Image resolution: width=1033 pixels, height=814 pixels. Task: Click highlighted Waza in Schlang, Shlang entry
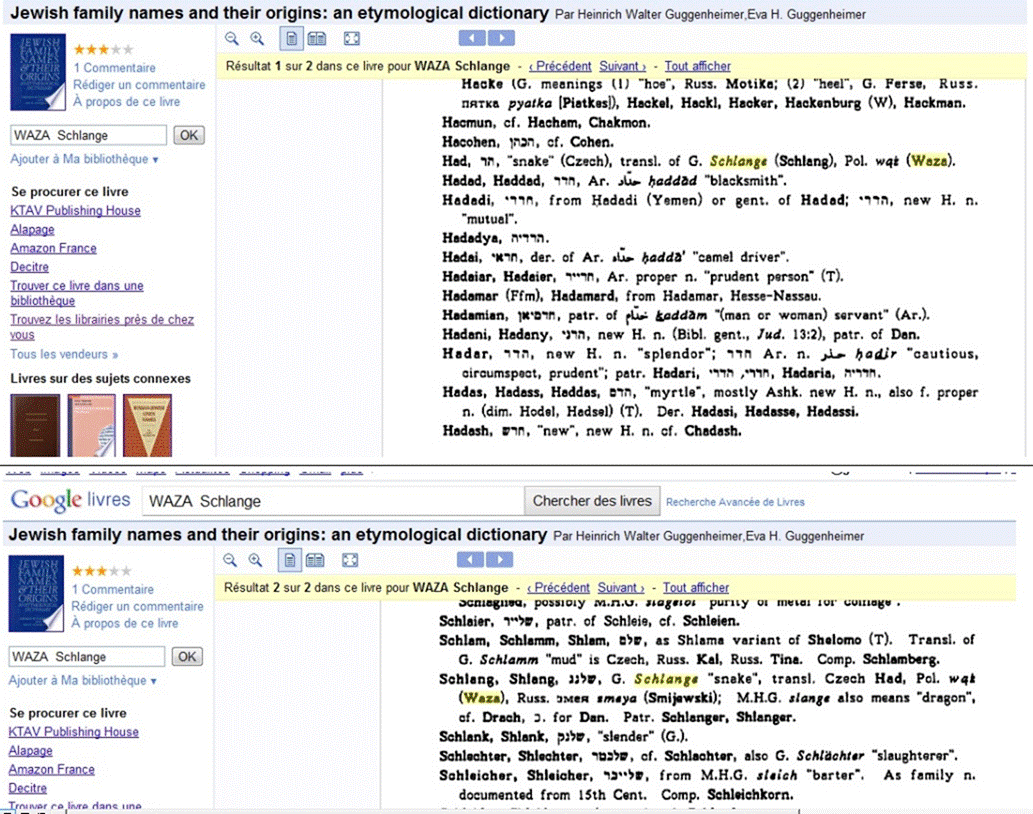(481, 698)
